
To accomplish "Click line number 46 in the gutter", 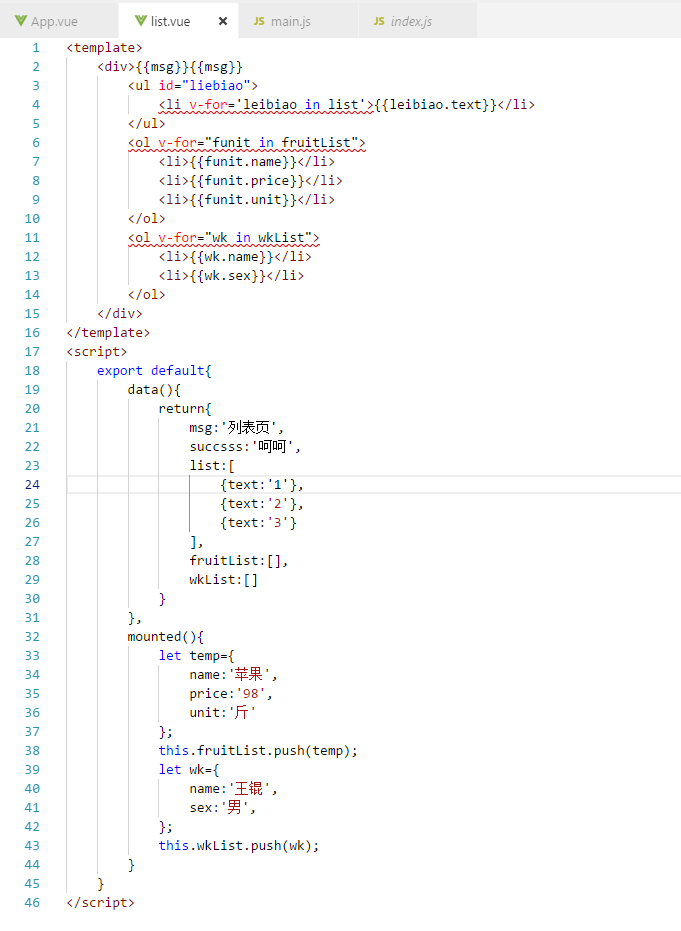I will coord(32,902).
